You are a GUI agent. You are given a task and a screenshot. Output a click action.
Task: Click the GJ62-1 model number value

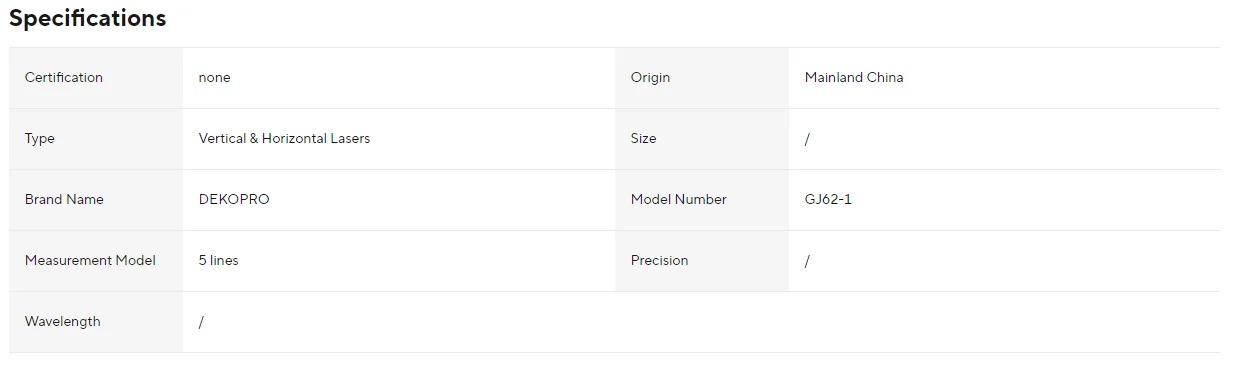pos(828,200)
